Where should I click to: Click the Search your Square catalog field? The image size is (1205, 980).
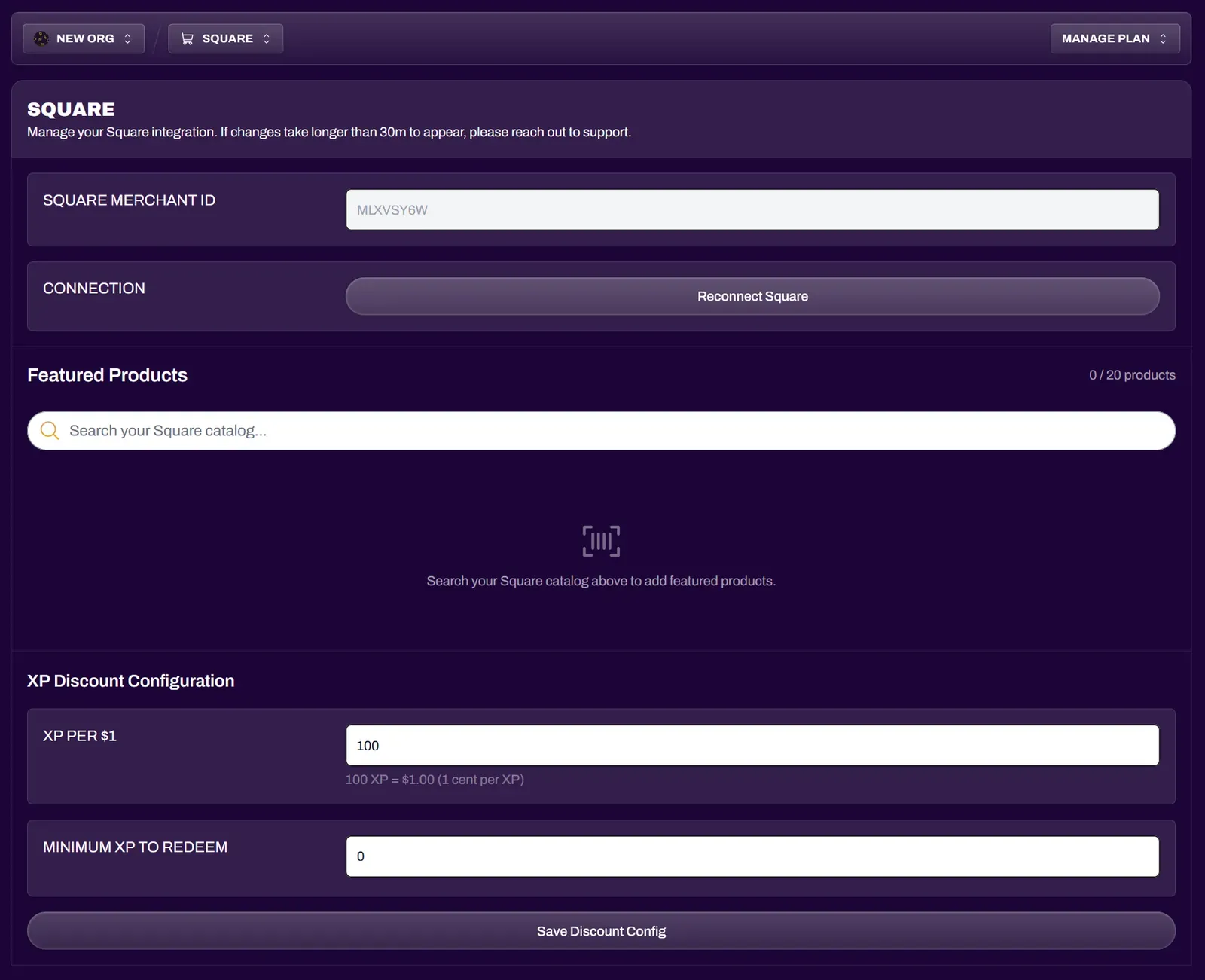pyautogui.click(x=601, y=431)
